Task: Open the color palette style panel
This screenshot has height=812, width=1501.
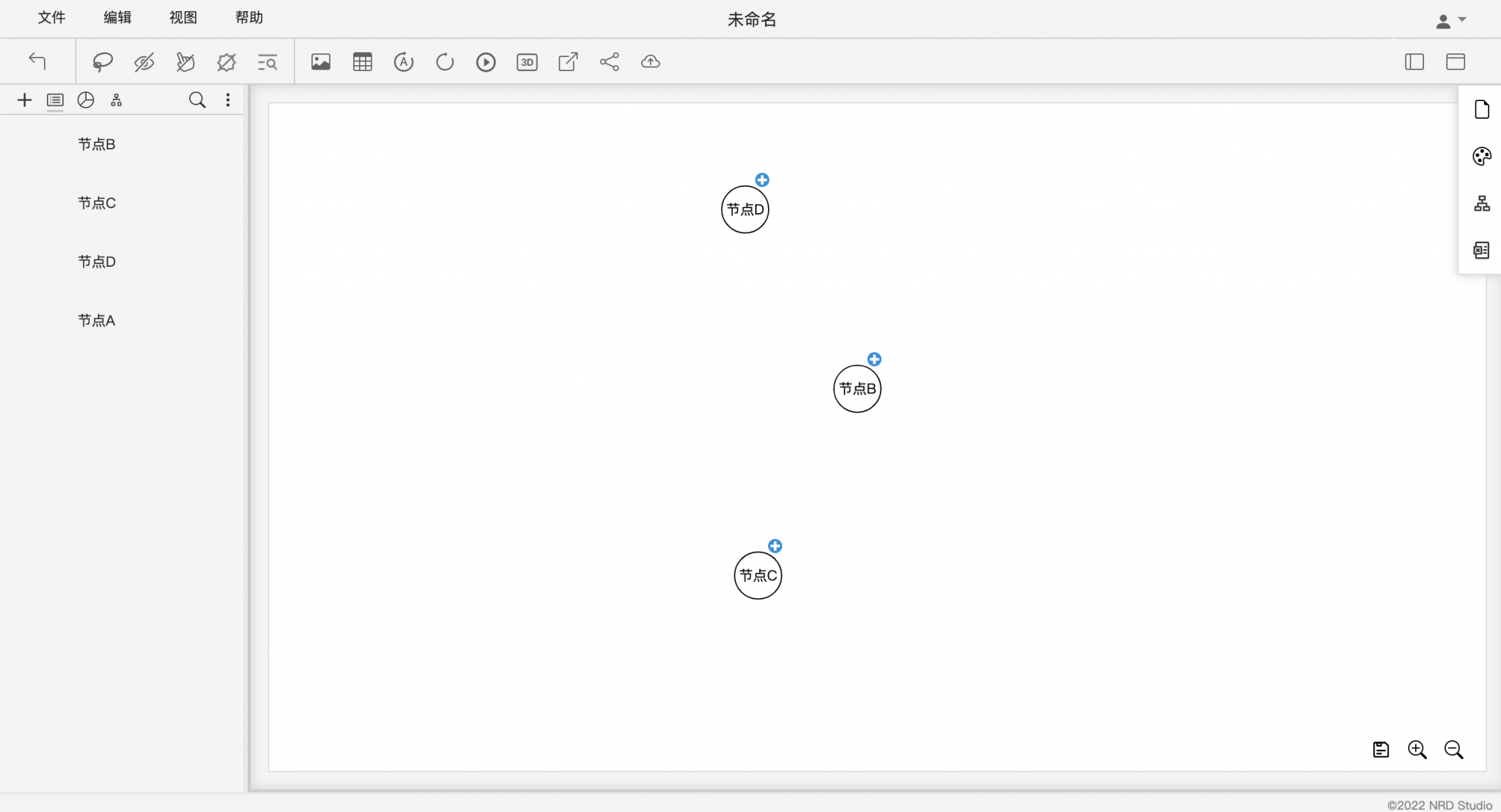Action: pyautogui.click(x=1481, y=156)
